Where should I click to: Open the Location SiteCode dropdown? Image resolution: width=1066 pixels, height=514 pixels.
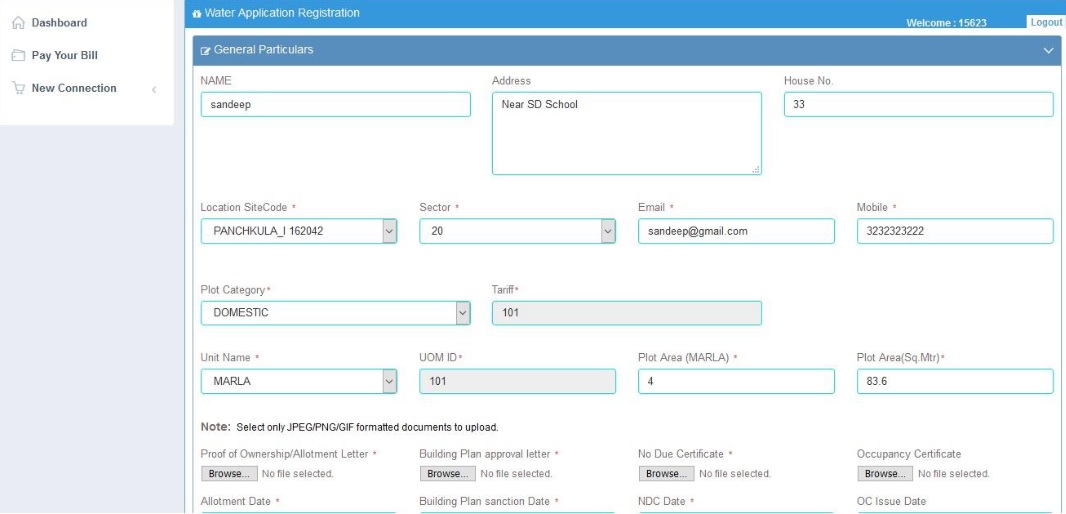click(299, 231)
